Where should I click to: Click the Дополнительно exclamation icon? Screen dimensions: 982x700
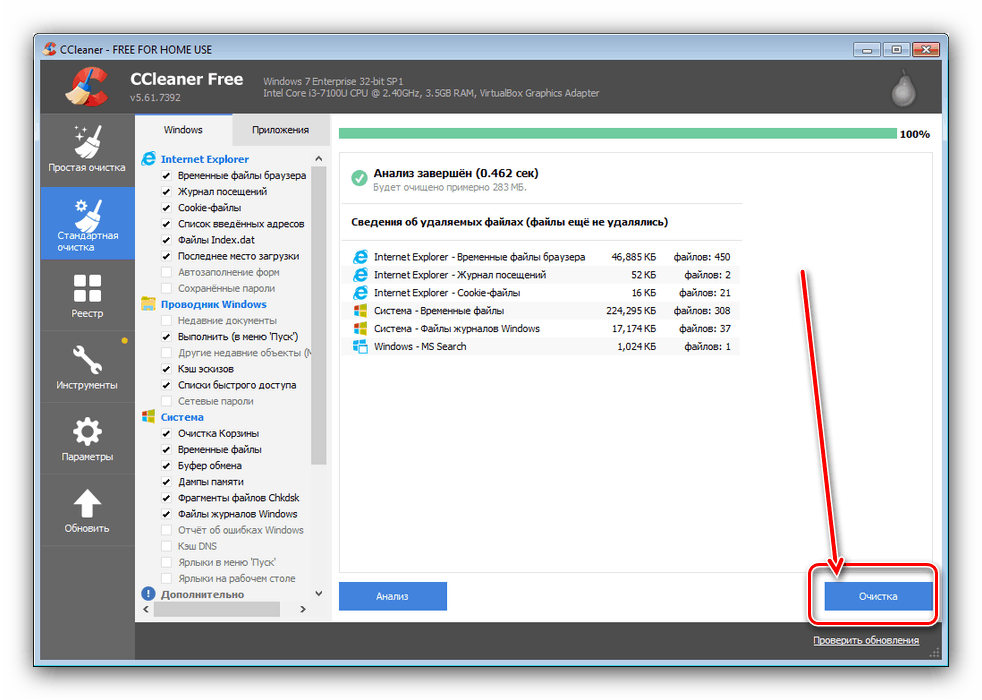pyautogui.click(x=148, y=594)
